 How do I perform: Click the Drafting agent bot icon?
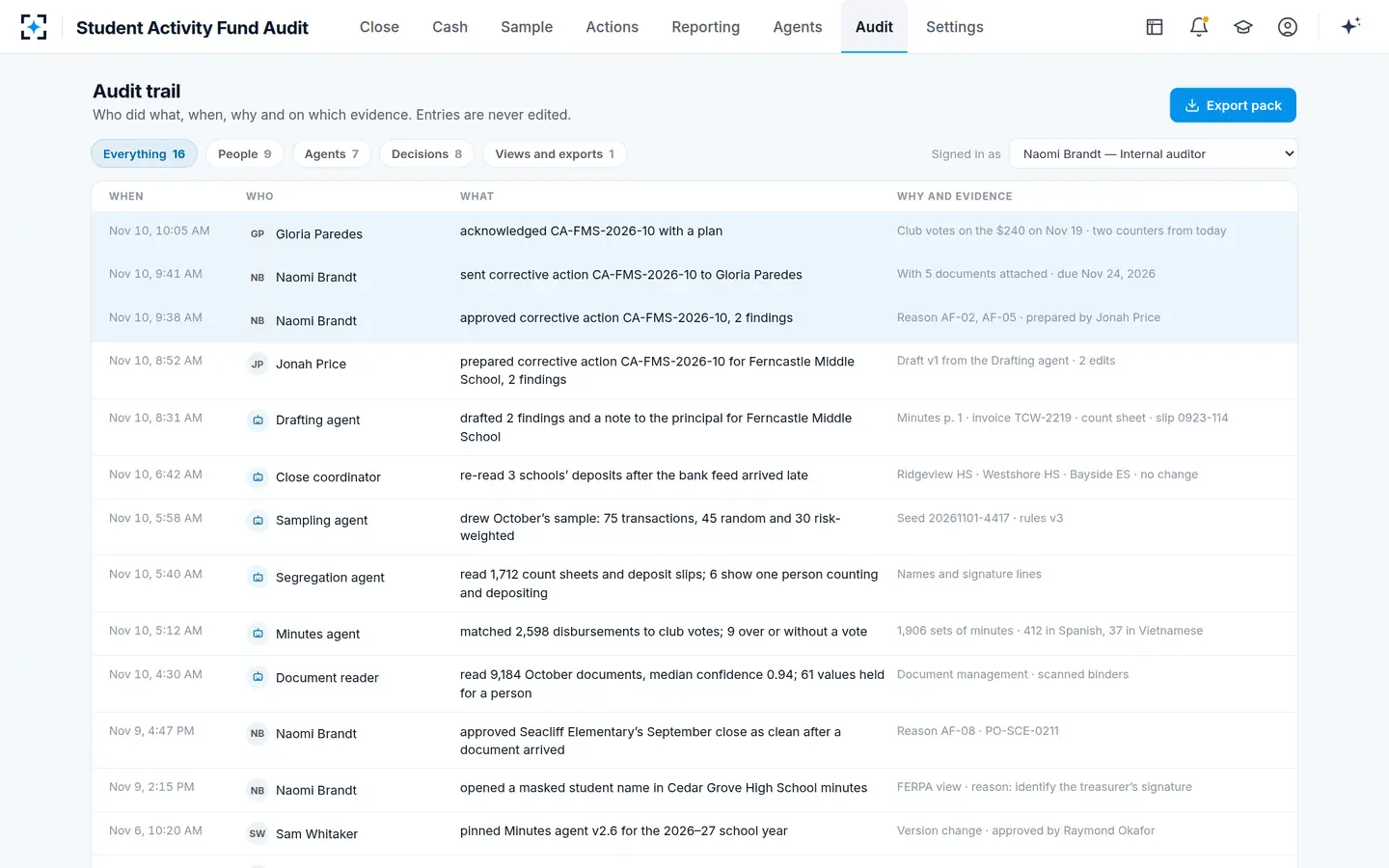coord(258,420)
